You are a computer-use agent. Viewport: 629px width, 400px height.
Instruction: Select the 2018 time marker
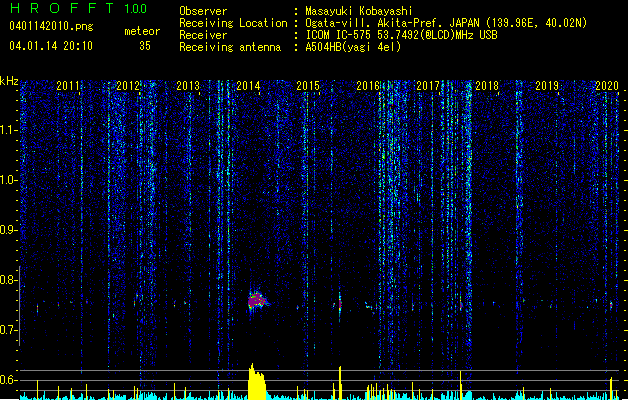pyautogui.click(x=487, y=86)
